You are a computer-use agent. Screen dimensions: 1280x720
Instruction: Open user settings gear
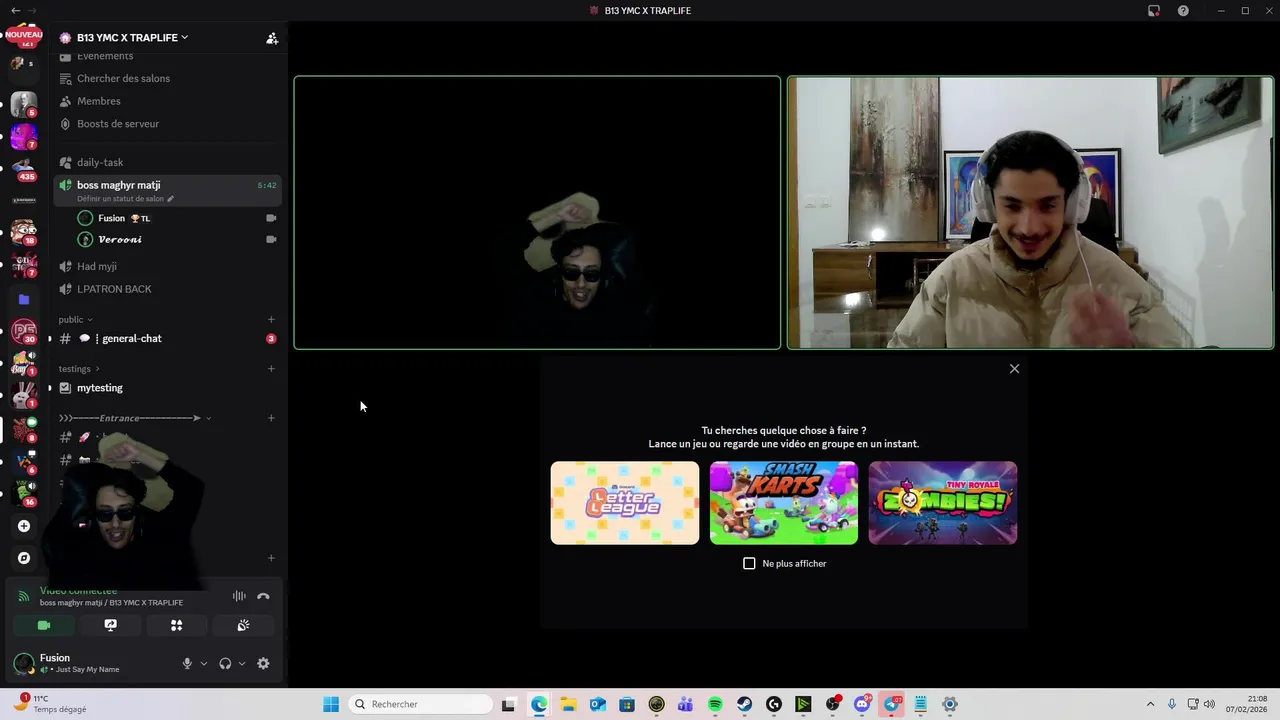pyautogui.click(x=263, y=663)
